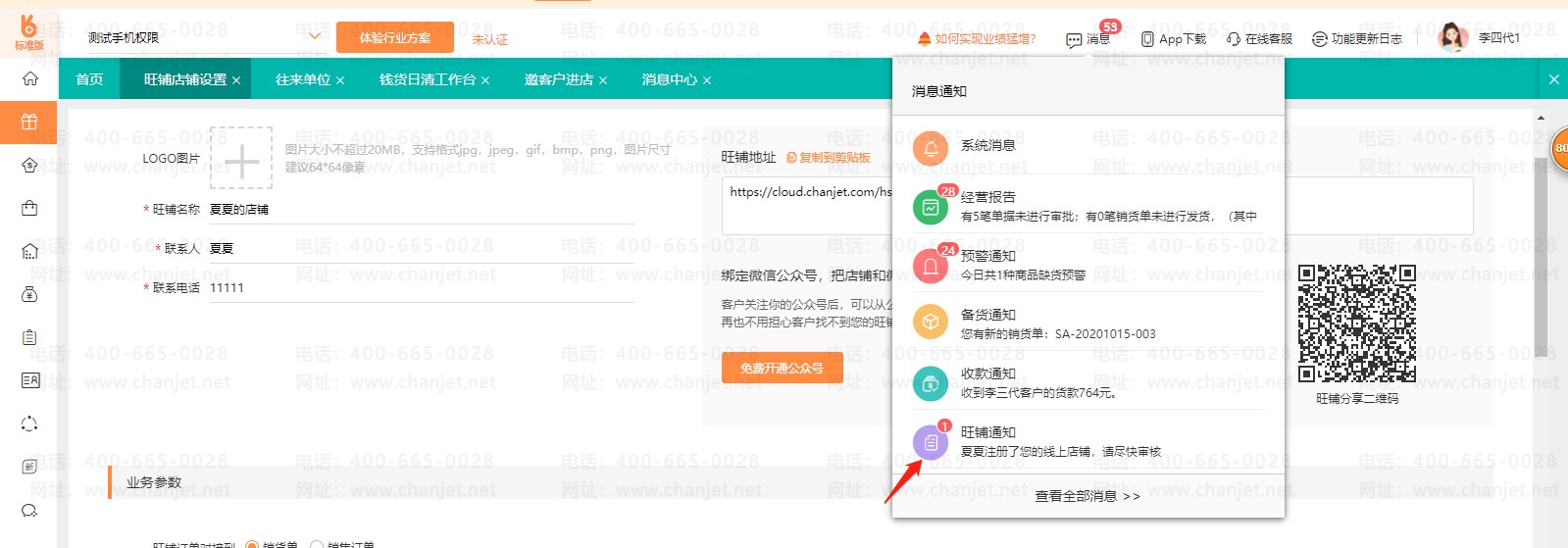Open the home icon in the left sidebar
Screen dimensions: 1568x548
click(29, 78)
